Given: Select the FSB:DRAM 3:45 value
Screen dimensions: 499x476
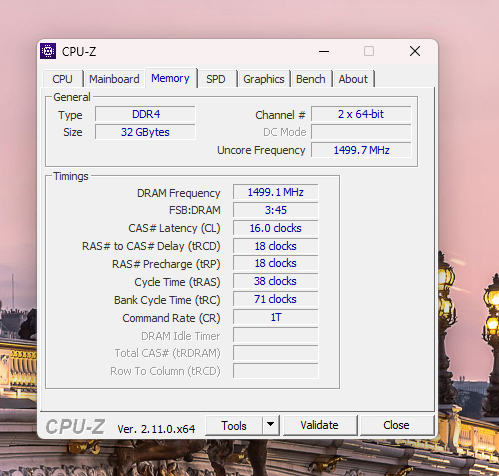Looking at the screenshot, I should 276,210.
